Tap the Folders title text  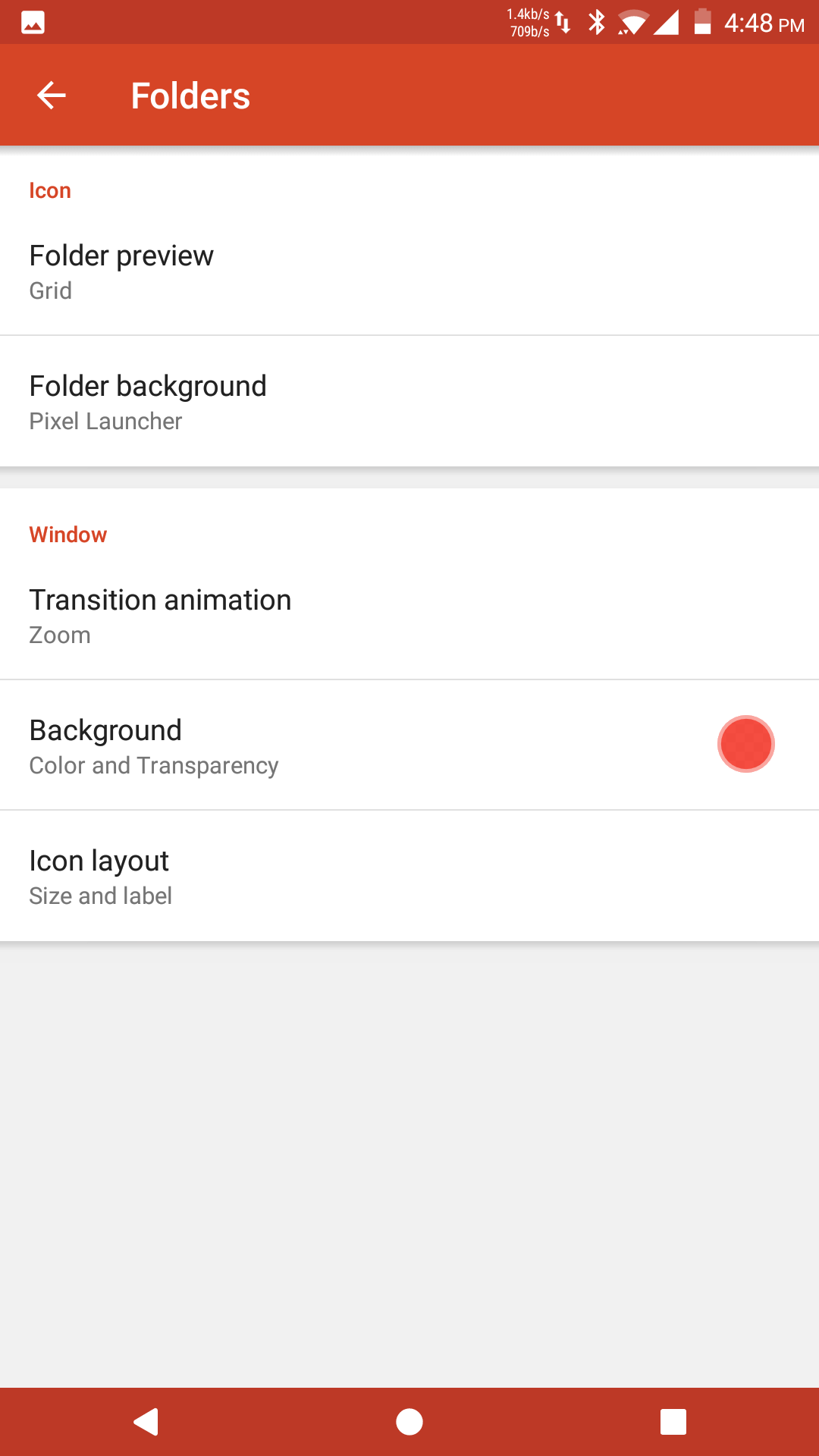click(x=190, y=96)
